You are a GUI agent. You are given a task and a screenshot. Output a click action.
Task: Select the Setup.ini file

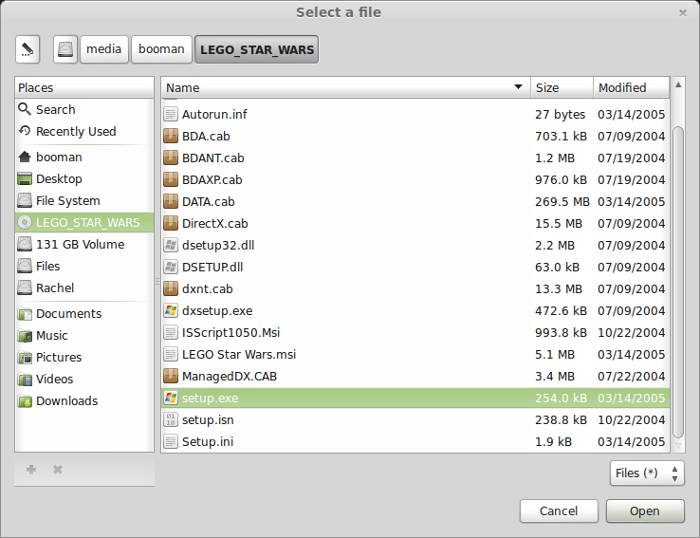point(415,442)
